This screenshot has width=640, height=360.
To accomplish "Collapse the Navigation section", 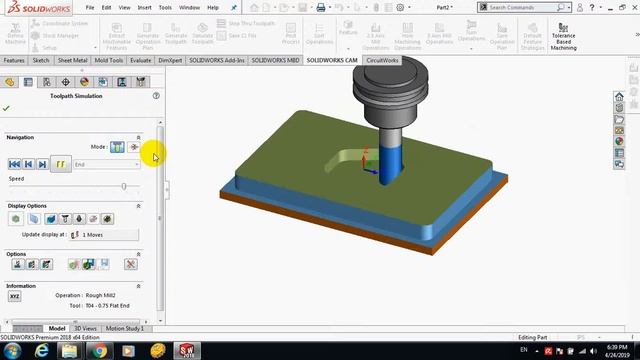I will click(138, 138).
